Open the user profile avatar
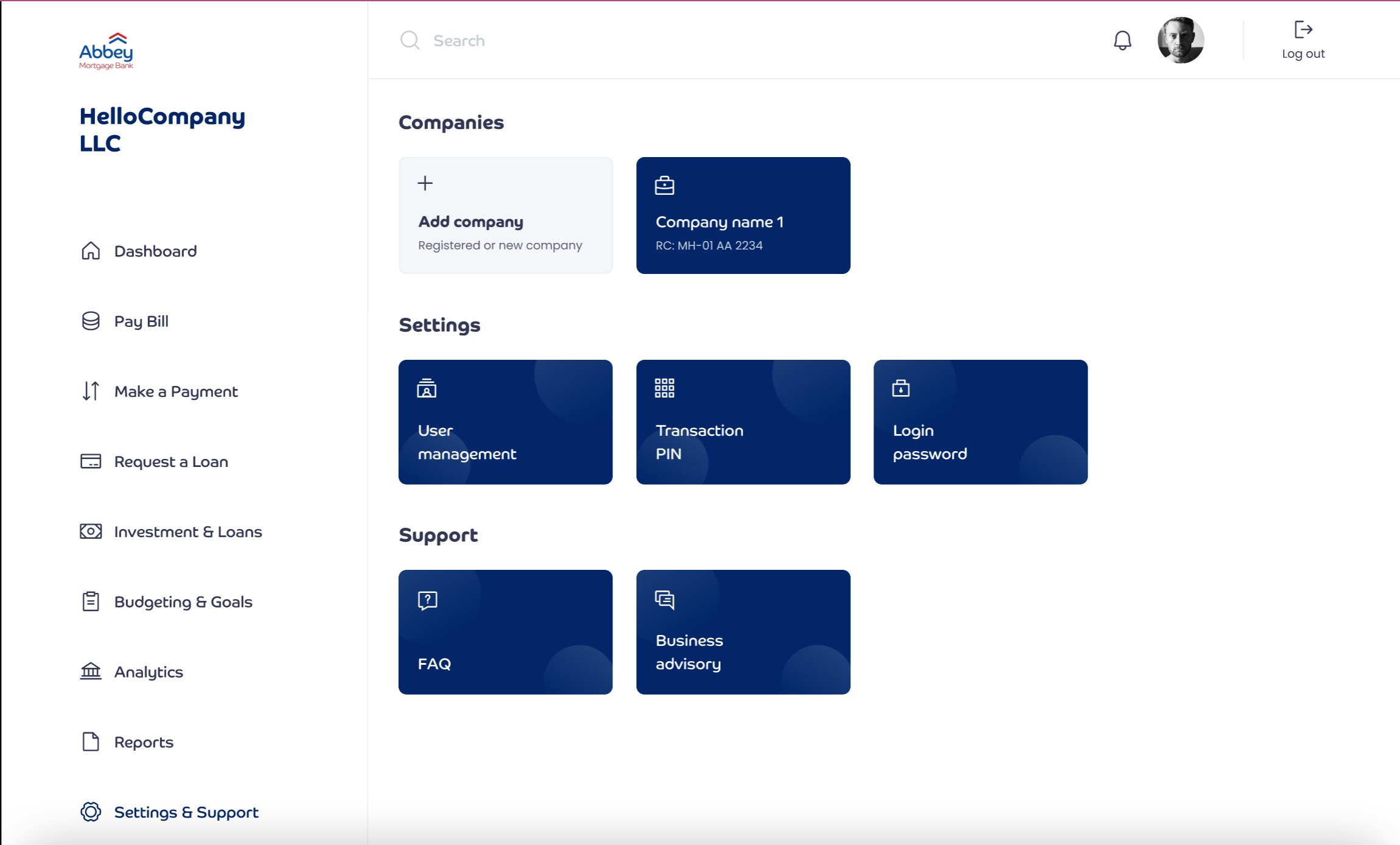Viewport: 1400px width, 845px height. tap(1180, 40)
